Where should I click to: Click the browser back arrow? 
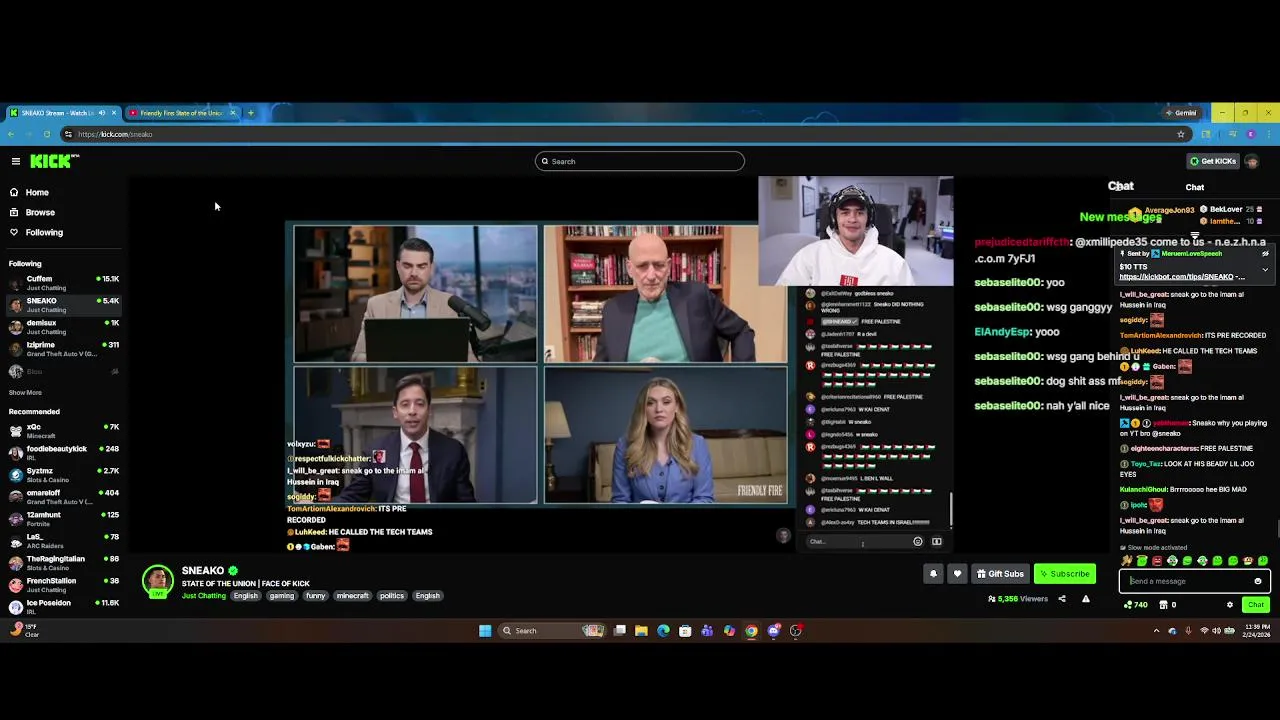11,134
